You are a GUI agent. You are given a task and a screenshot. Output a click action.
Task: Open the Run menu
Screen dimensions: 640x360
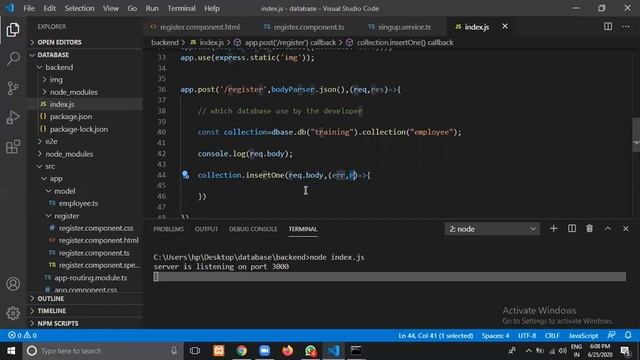[152, 8]
